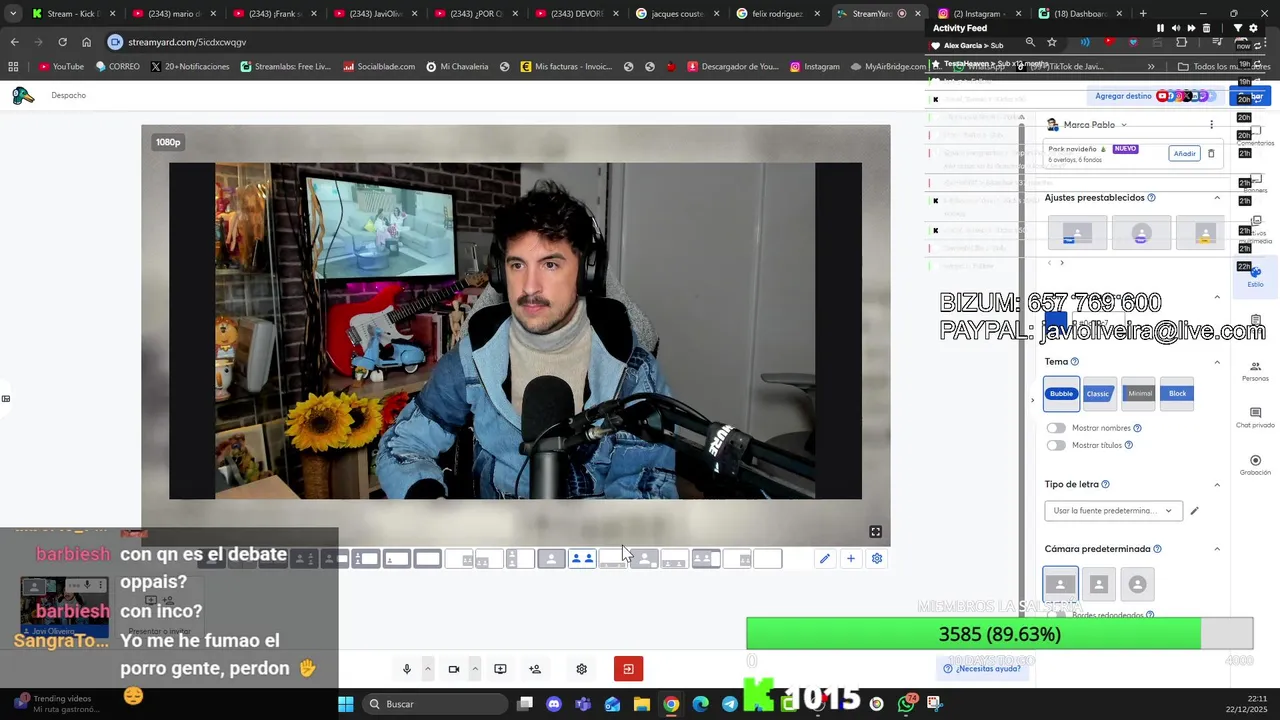This screenshot has height=720, width=1280.
Task: Toggle fullscreen on the stage preview
Action: 875,532
